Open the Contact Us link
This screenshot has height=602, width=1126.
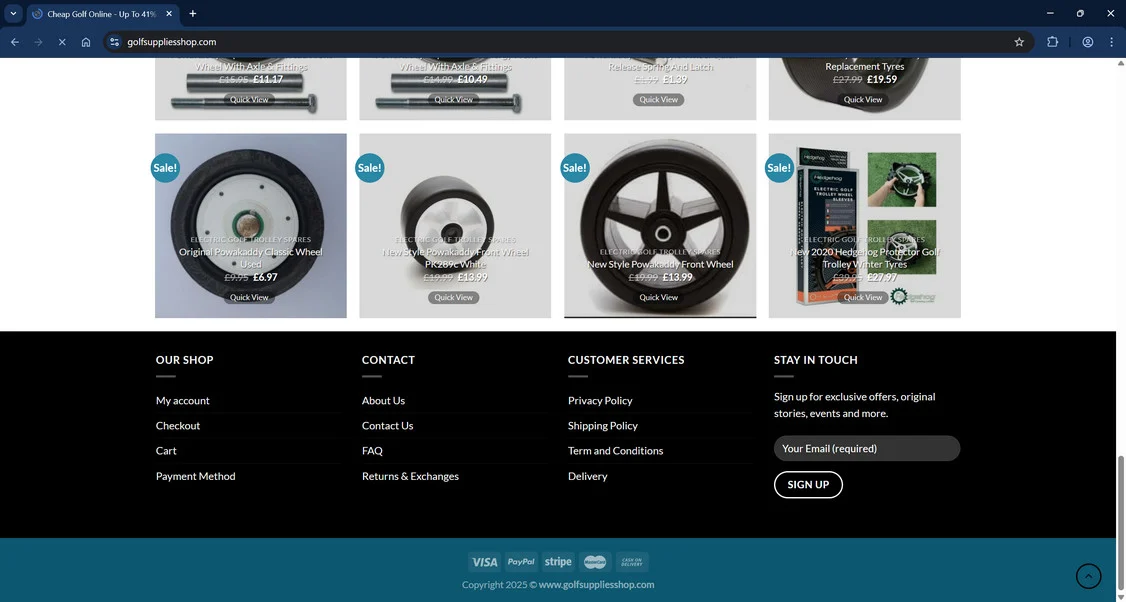point(388,426)
